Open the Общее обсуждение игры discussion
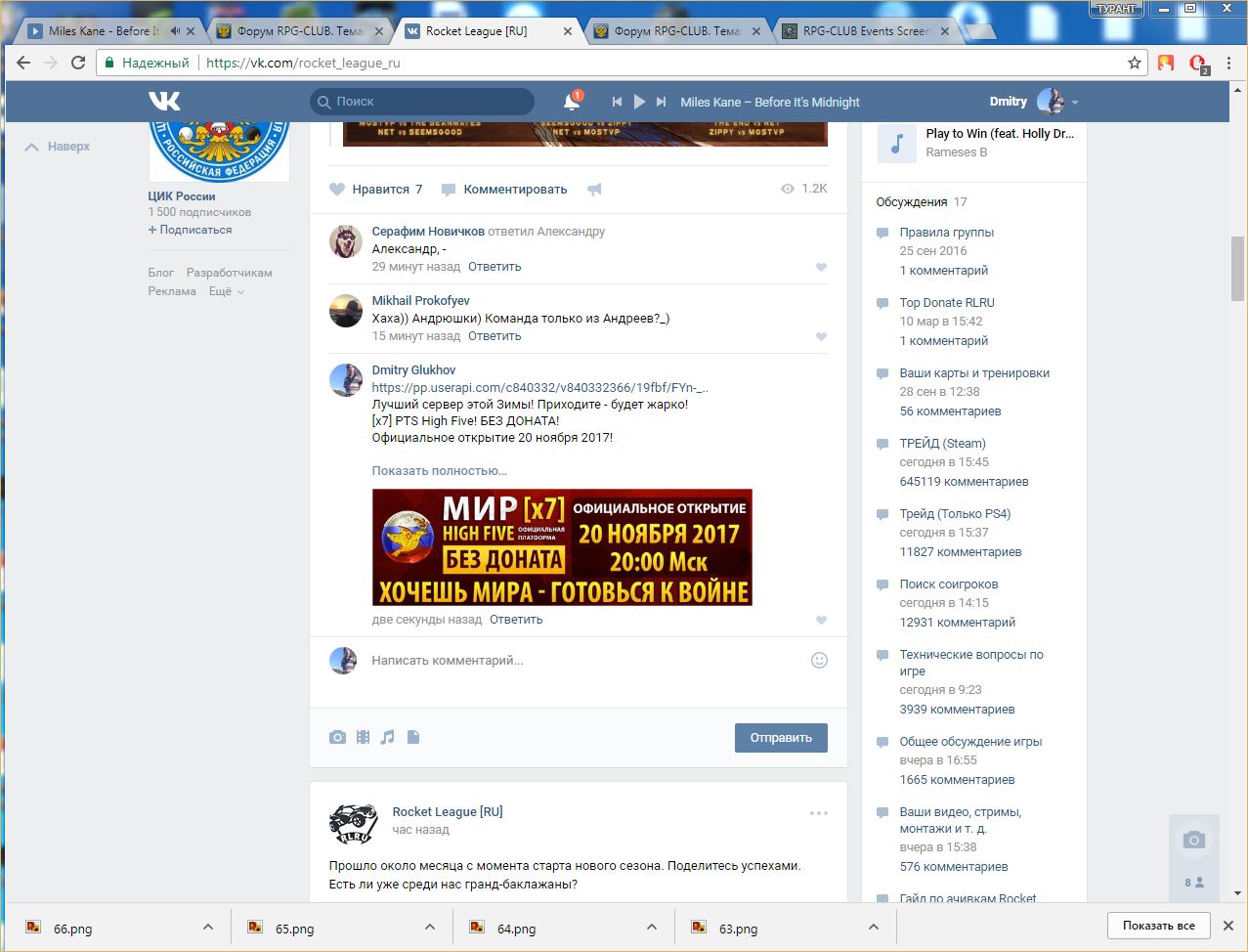The image size is (1248, 952). coord(970,742)
